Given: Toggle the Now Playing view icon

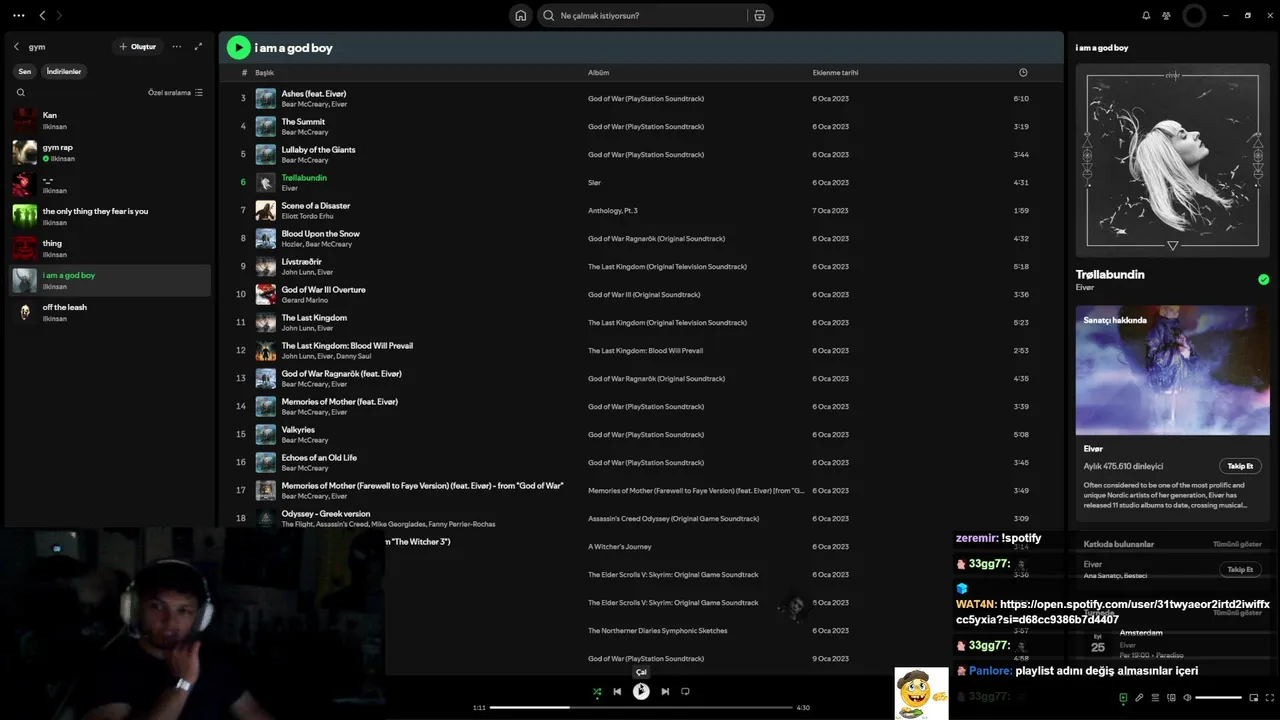Looking at the screenshot, I should [x=1123, y=698].
